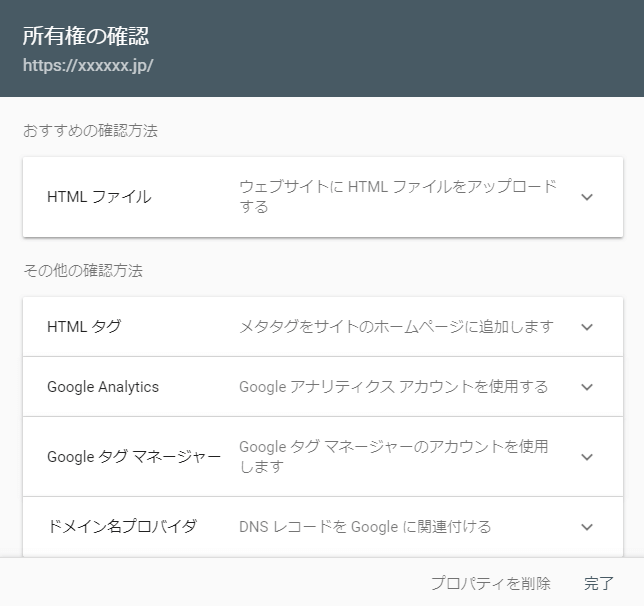Screen dimensions: 644x606
Task: Expand the Google Analytics chevron arrow
Action: click(587, 387)
